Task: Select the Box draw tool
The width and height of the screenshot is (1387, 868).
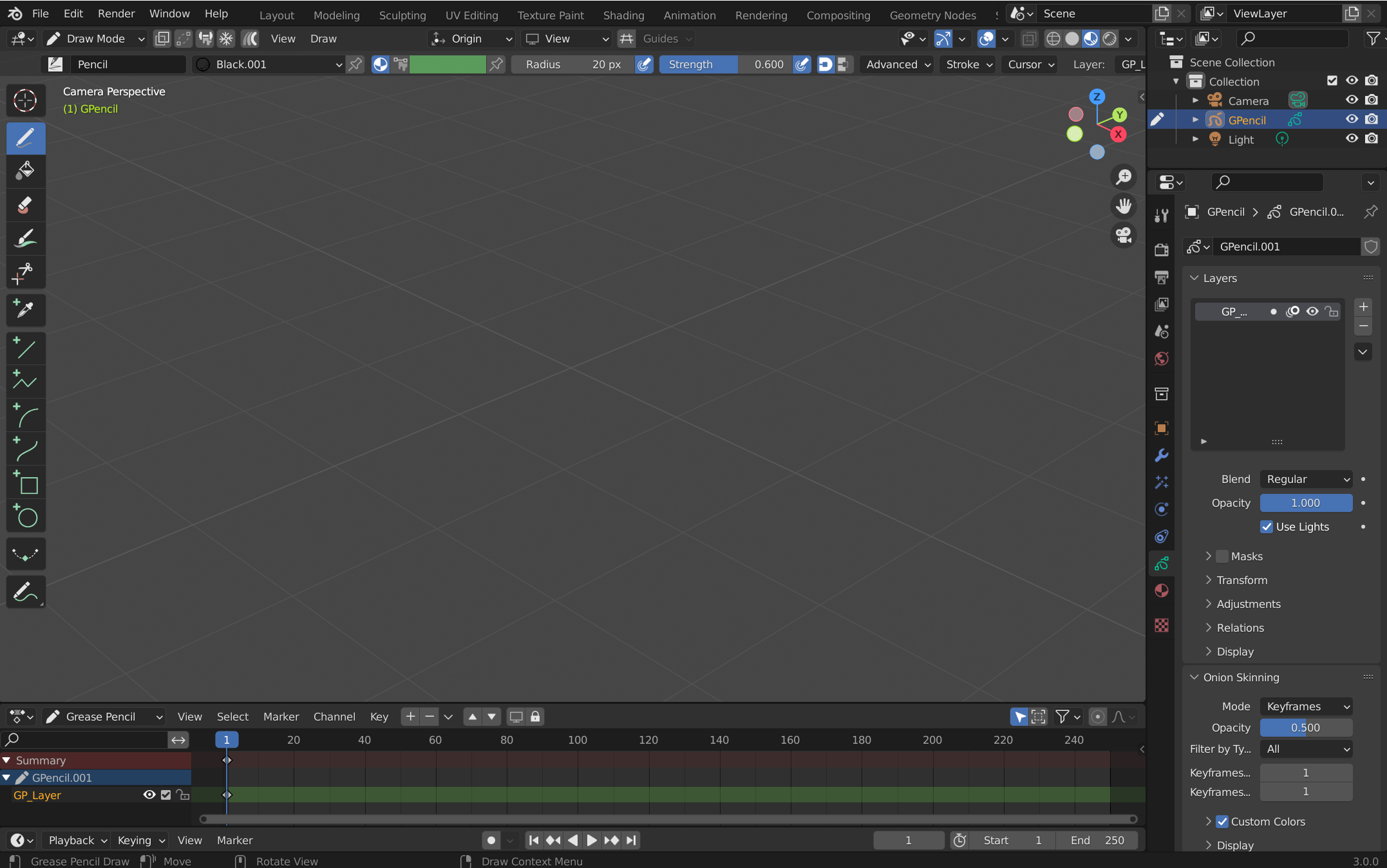Action: 26,485
